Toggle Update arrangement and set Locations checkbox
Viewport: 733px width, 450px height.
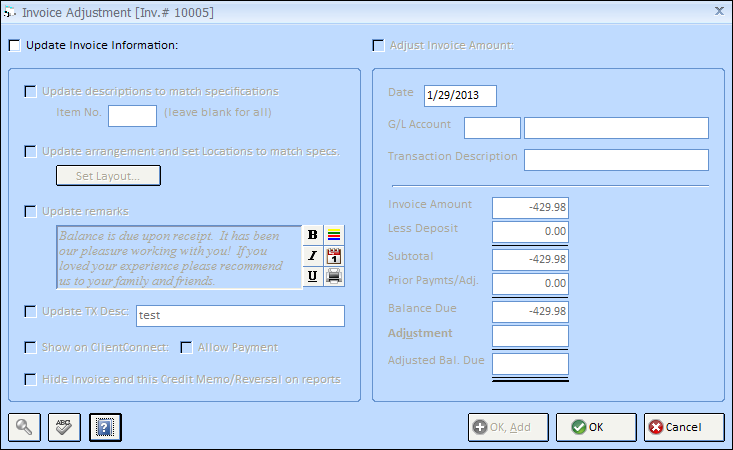pyautogui.click(x=30, y=152)
